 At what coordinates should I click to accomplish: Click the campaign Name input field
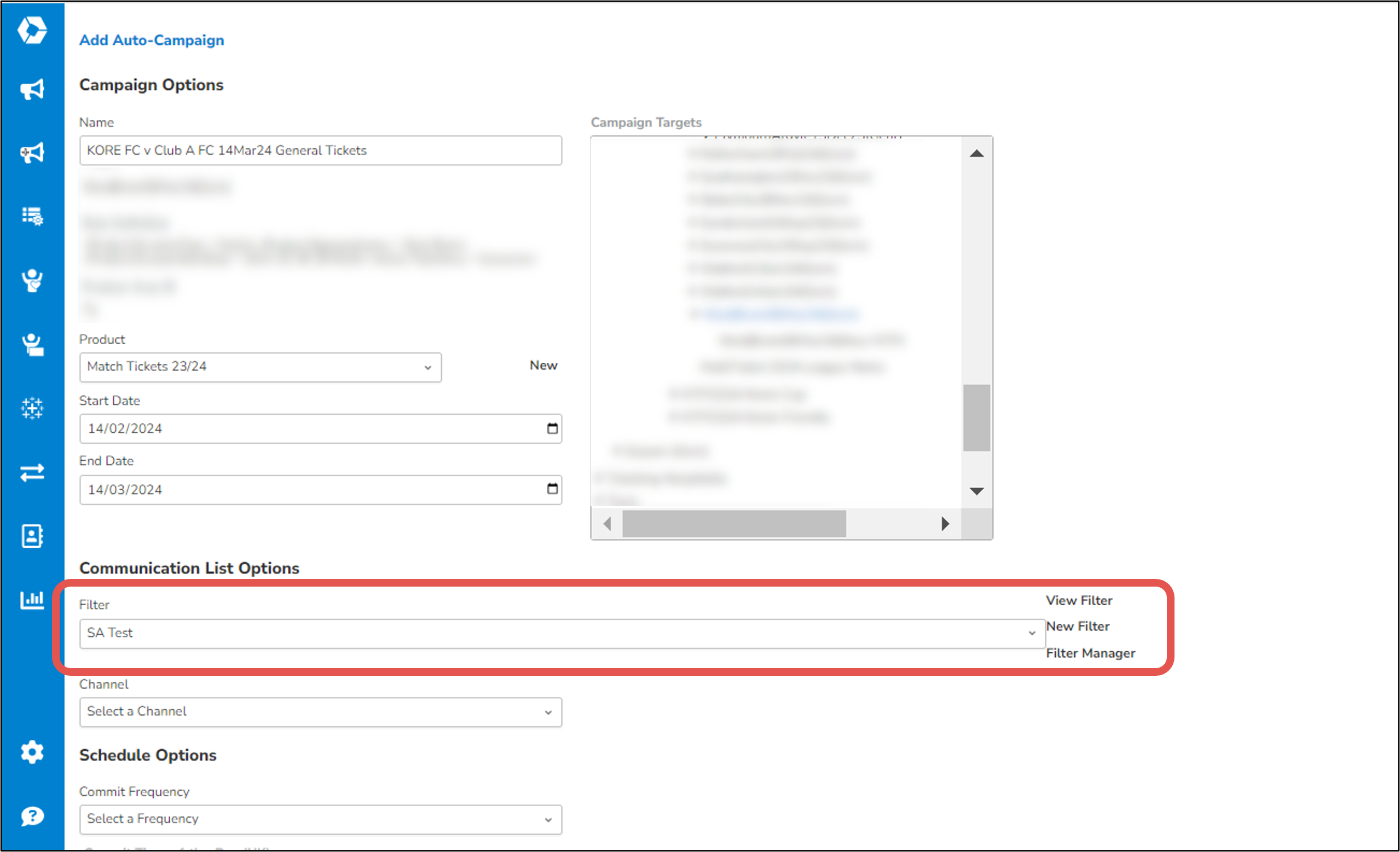coord(321,150)
